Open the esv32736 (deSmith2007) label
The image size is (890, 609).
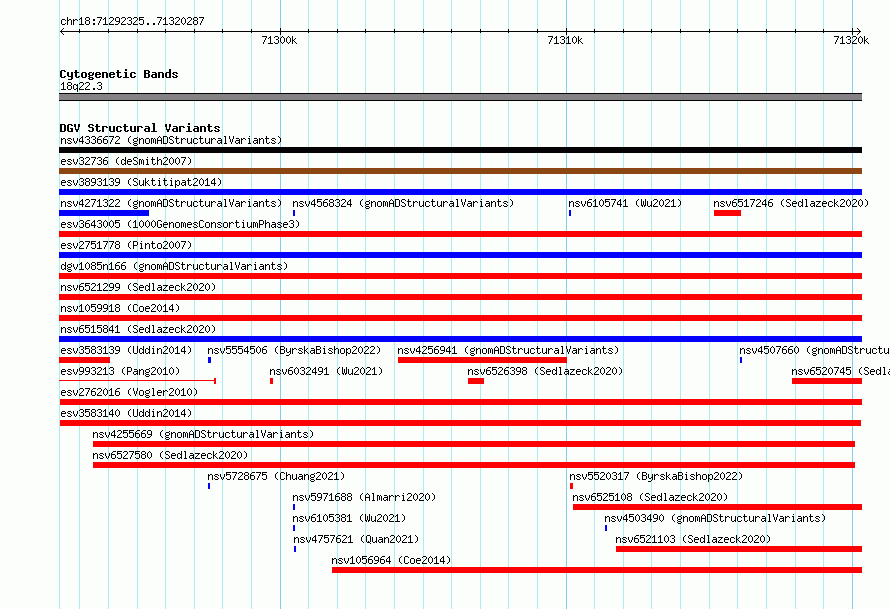point(126,161)
